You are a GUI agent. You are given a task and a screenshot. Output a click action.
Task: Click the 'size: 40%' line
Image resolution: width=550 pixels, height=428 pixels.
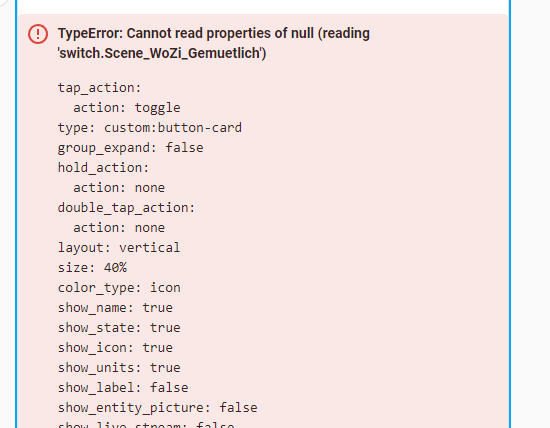pyautogui.click(x=92, y=268)
